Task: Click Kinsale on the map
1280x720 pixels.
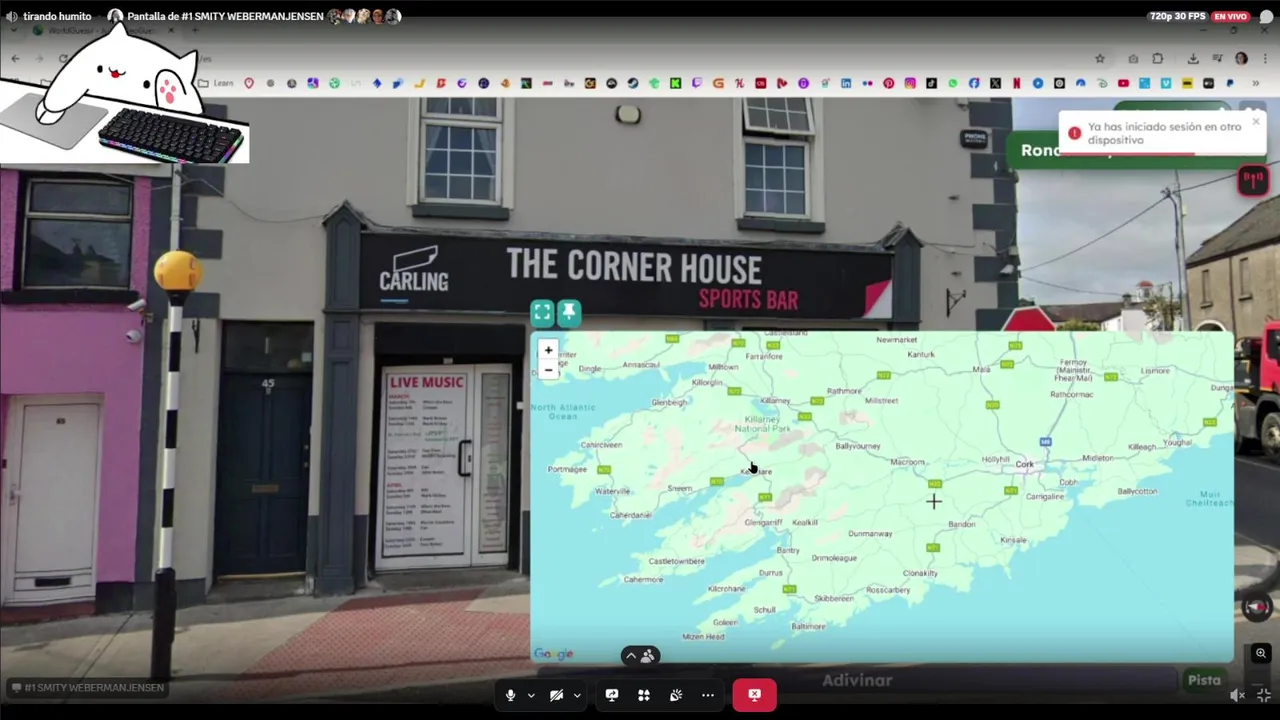Action: coord(1013,540)
